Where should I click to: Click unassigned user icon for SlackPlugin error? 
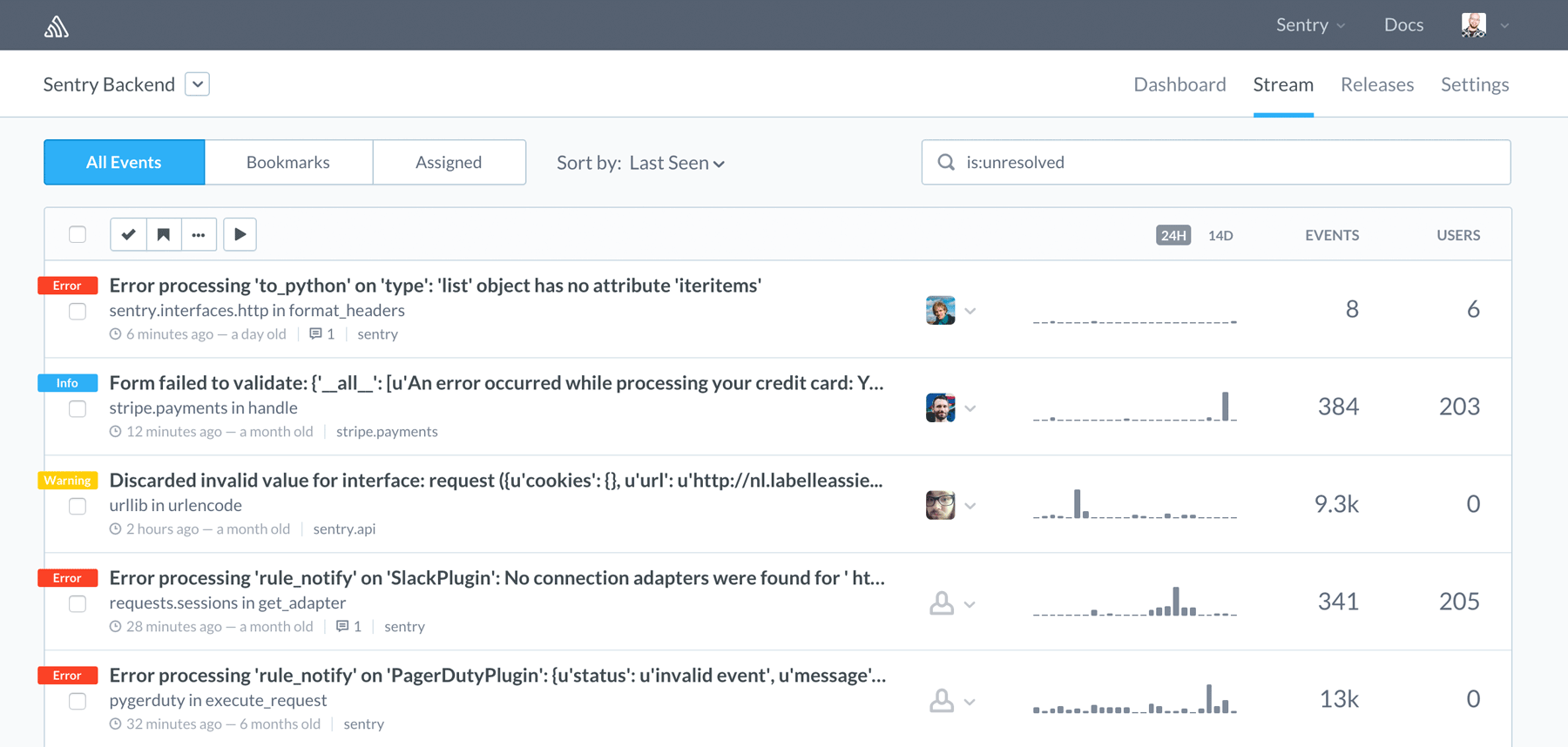pyautogui.click(x=942, y=602)
